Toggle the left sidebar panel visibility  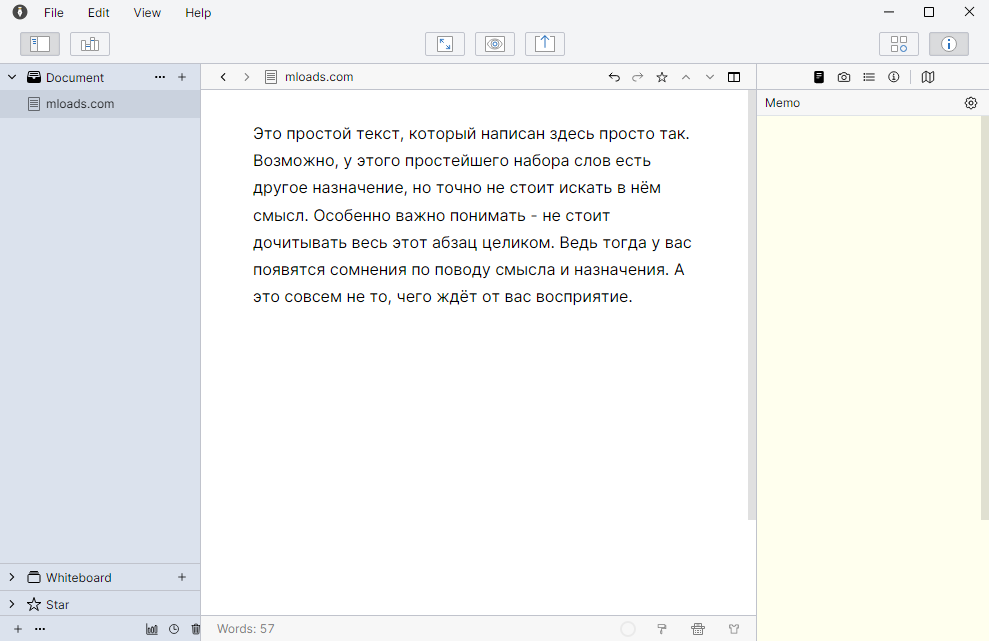pos(40,43)
